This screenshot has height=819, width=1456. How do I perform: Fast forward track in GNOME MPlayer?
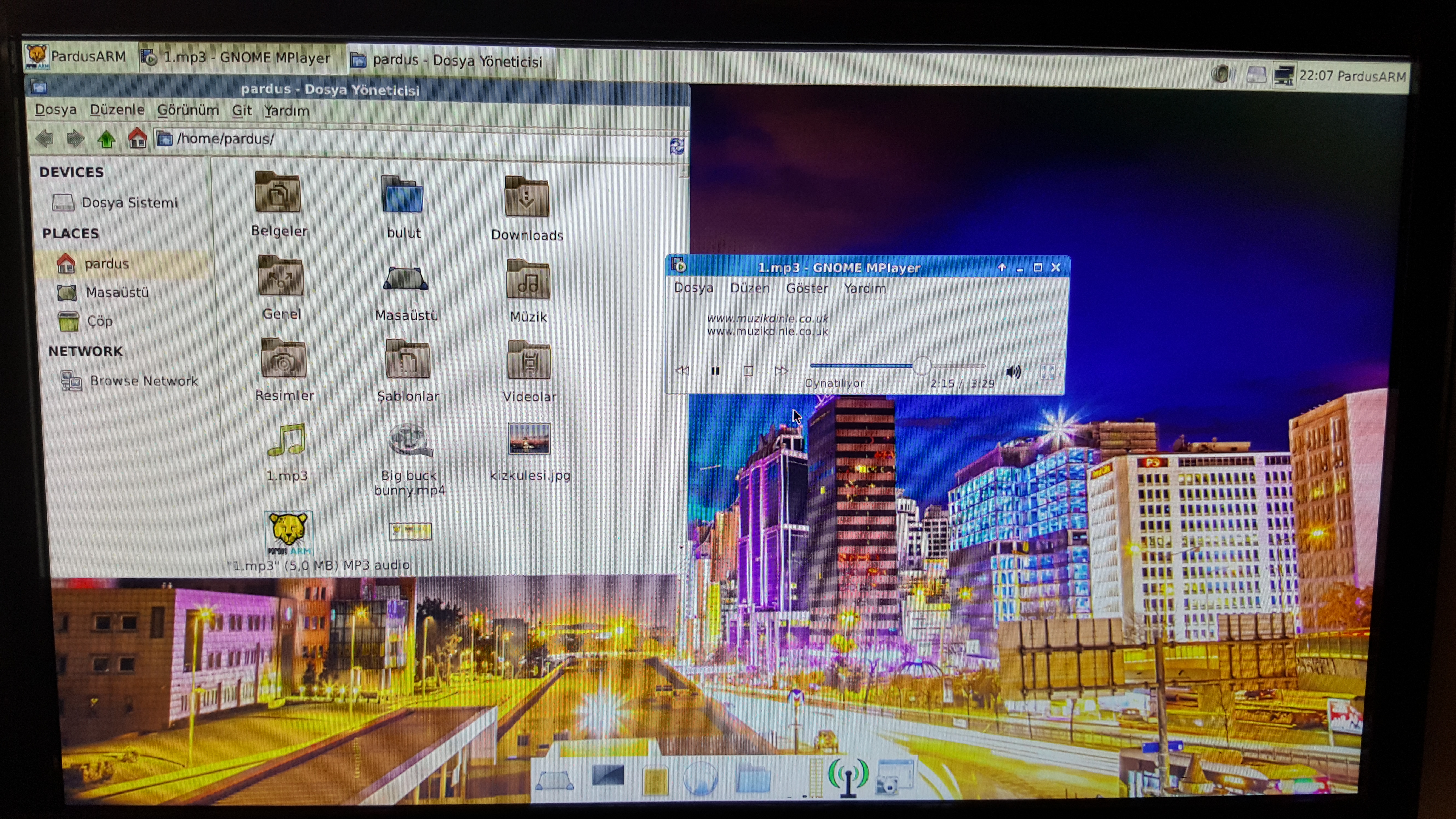[781, 371]
